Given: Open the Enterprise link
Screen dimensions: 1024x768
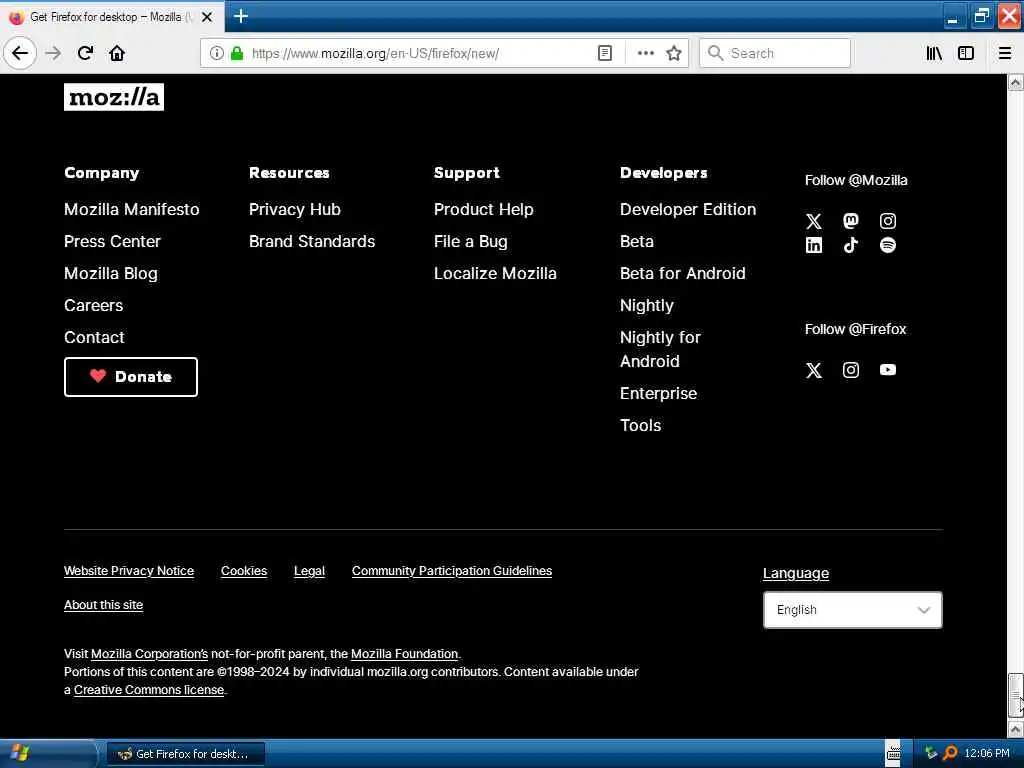Looking at the screenshot, I should pos(658,394).
